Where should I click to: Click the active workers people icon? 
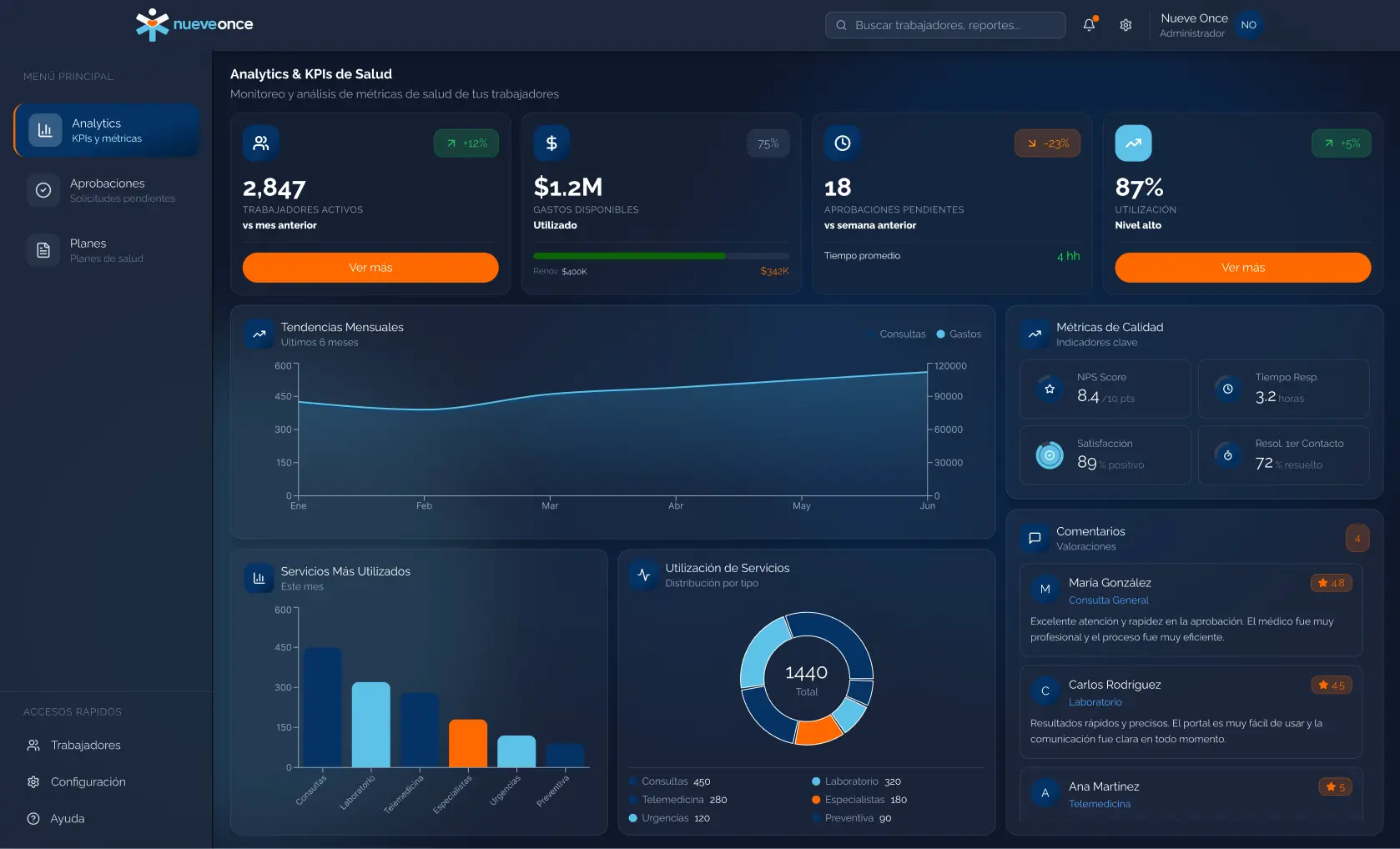pos(261,143)
